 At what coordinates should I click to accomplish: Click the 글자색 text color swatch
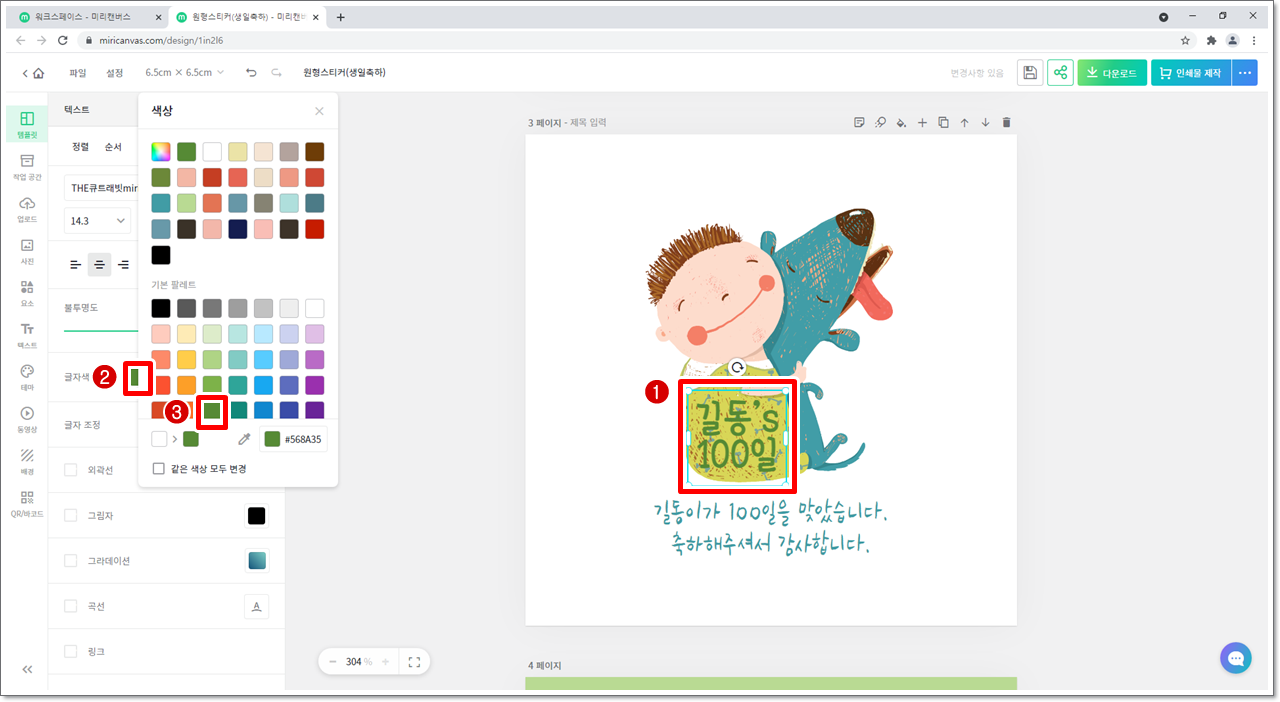136,379
